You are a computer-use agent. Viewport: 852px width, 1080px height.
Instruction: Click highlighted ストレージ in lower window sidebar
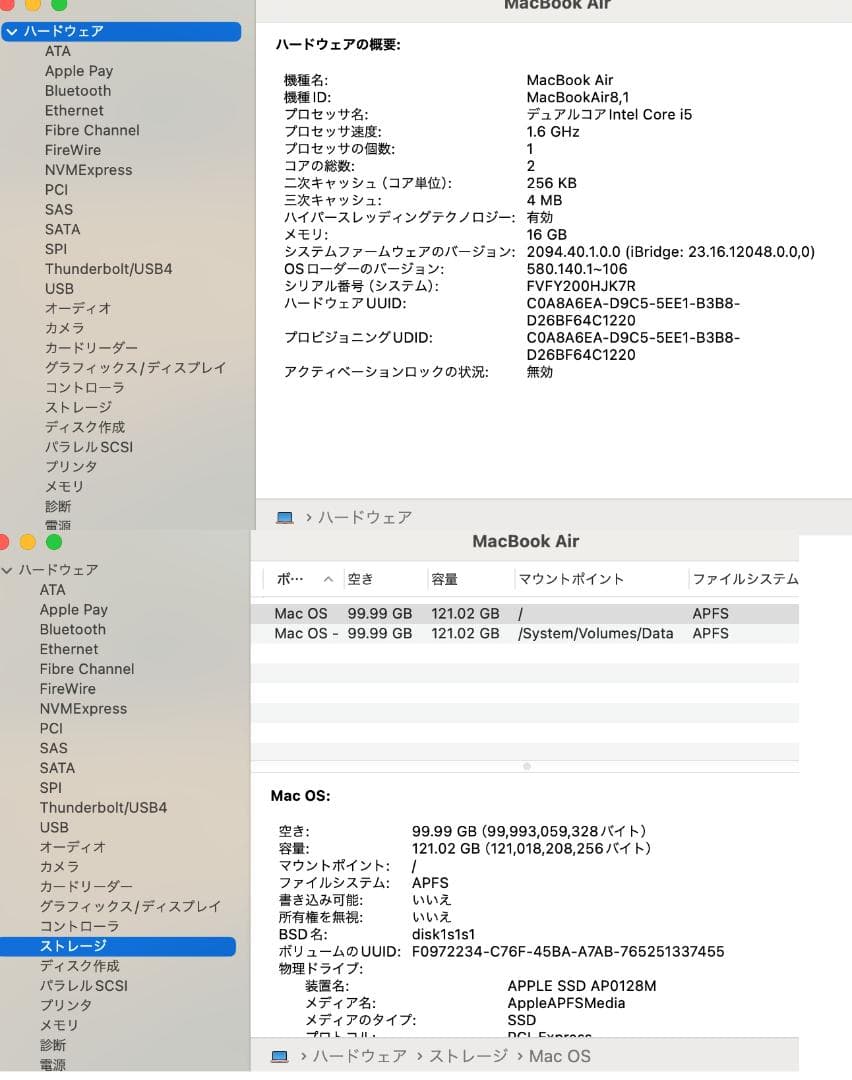(x=118, y=946)
